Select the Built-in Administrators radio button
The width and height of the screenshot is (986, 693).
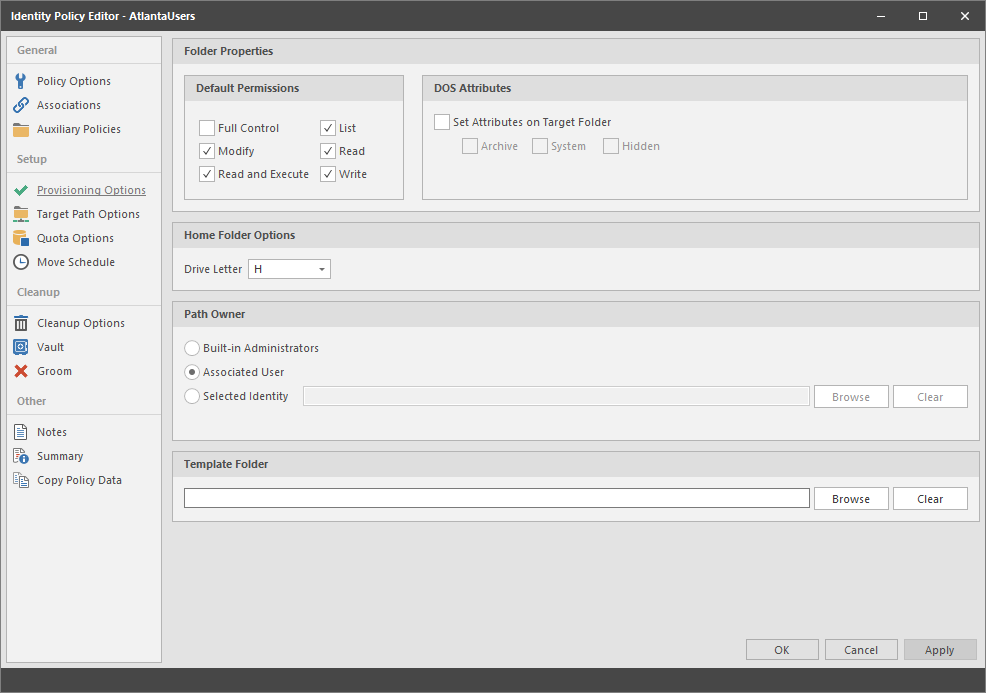coord(191,348)
